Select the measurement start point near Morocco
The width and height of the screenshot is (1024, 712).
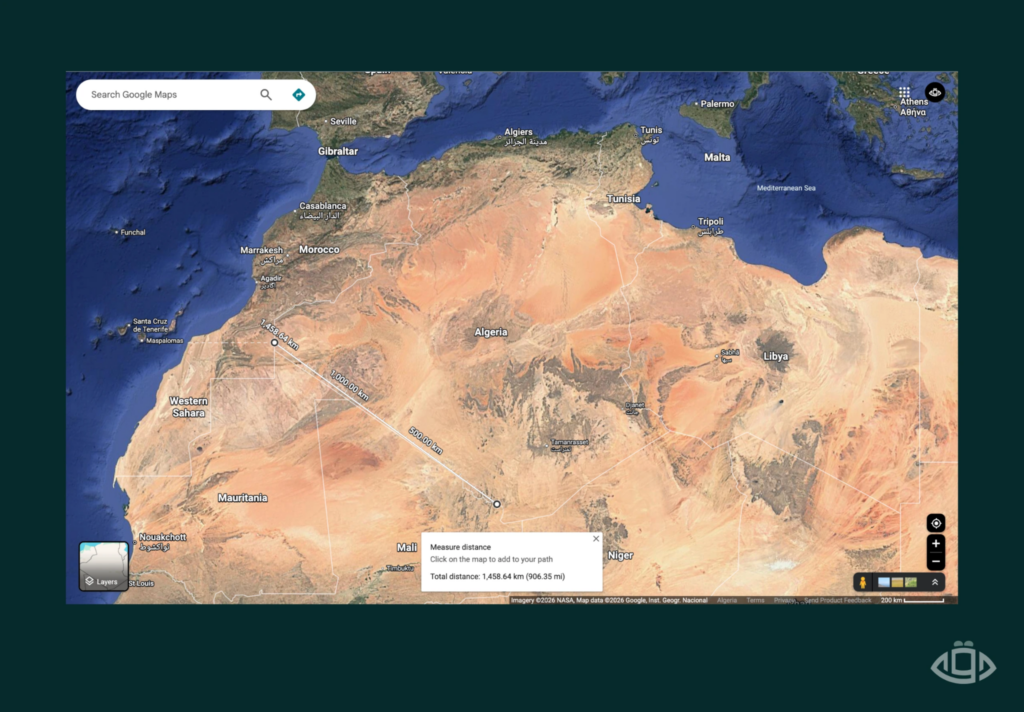click(x=275, y=342)
